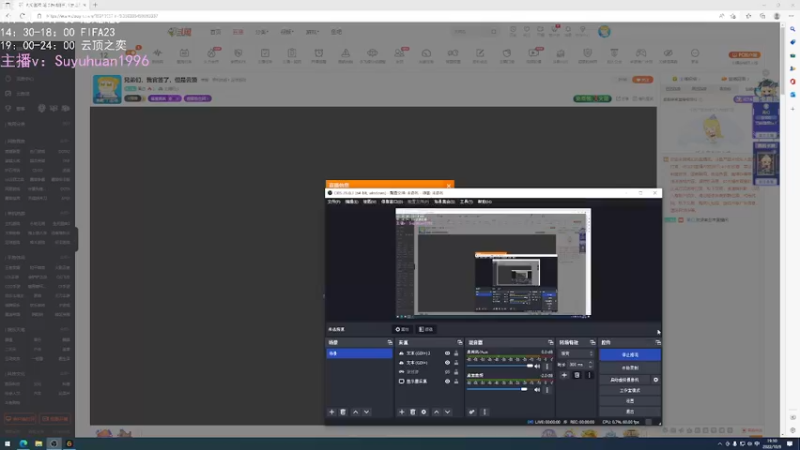Remove the selected scene with trash icon
The height and width of the screenshot is (450, 800).
coord(343,412)
